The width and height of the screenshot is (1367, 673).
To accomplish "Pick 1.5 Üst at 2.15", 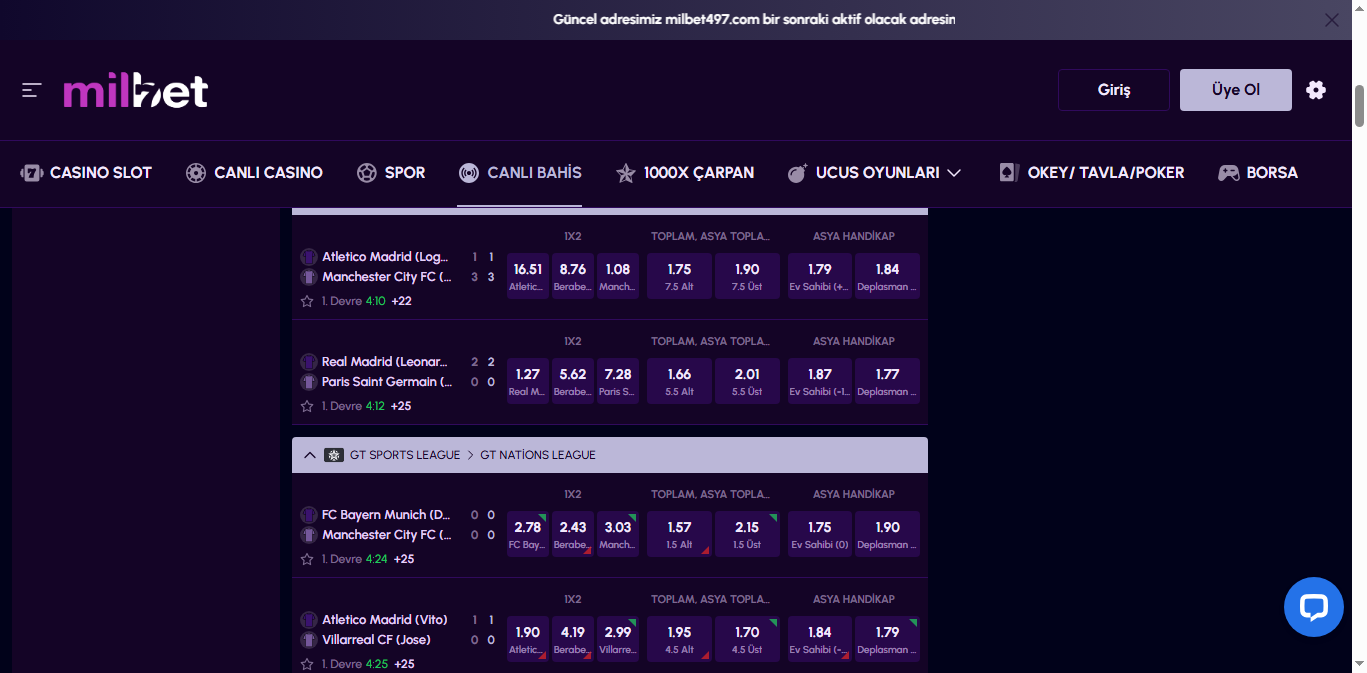I will tap(747, 534).
